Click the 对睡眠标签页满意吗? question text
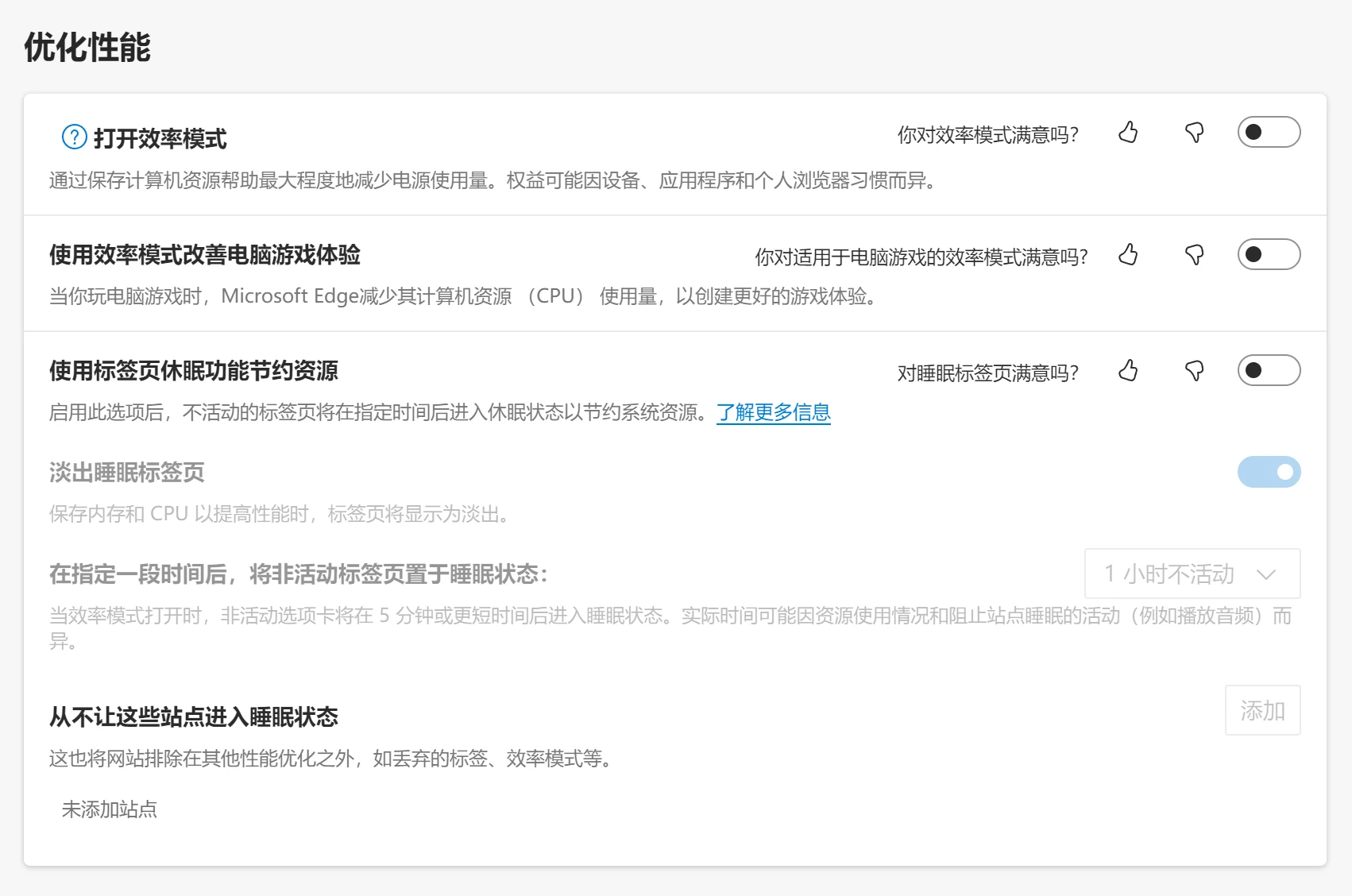The height and width of the screenshot is (896, 1352). (988, 373)
